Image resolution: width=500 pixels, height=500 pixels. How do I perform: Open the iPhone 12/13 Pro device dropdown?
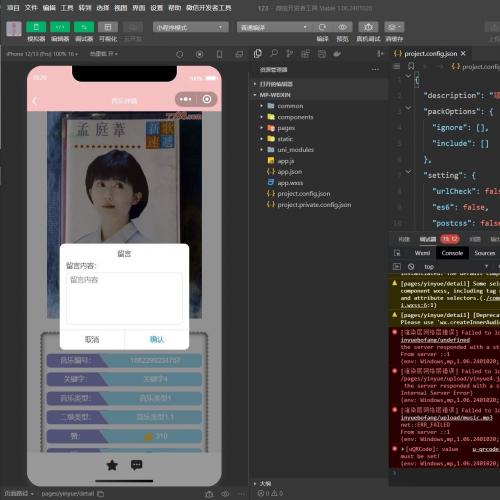tap(42, 54)
